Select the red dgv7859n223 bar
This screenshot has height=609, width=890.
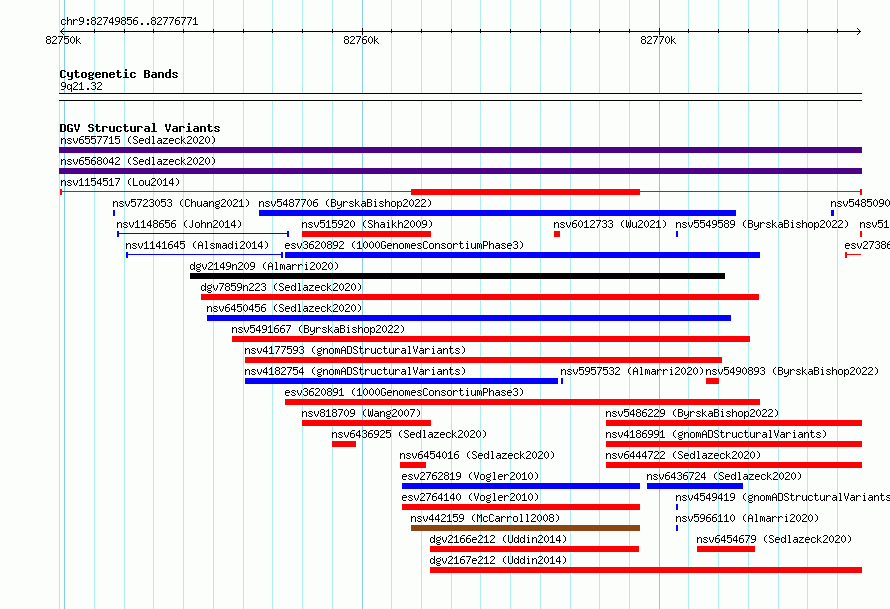click(480, 297)
